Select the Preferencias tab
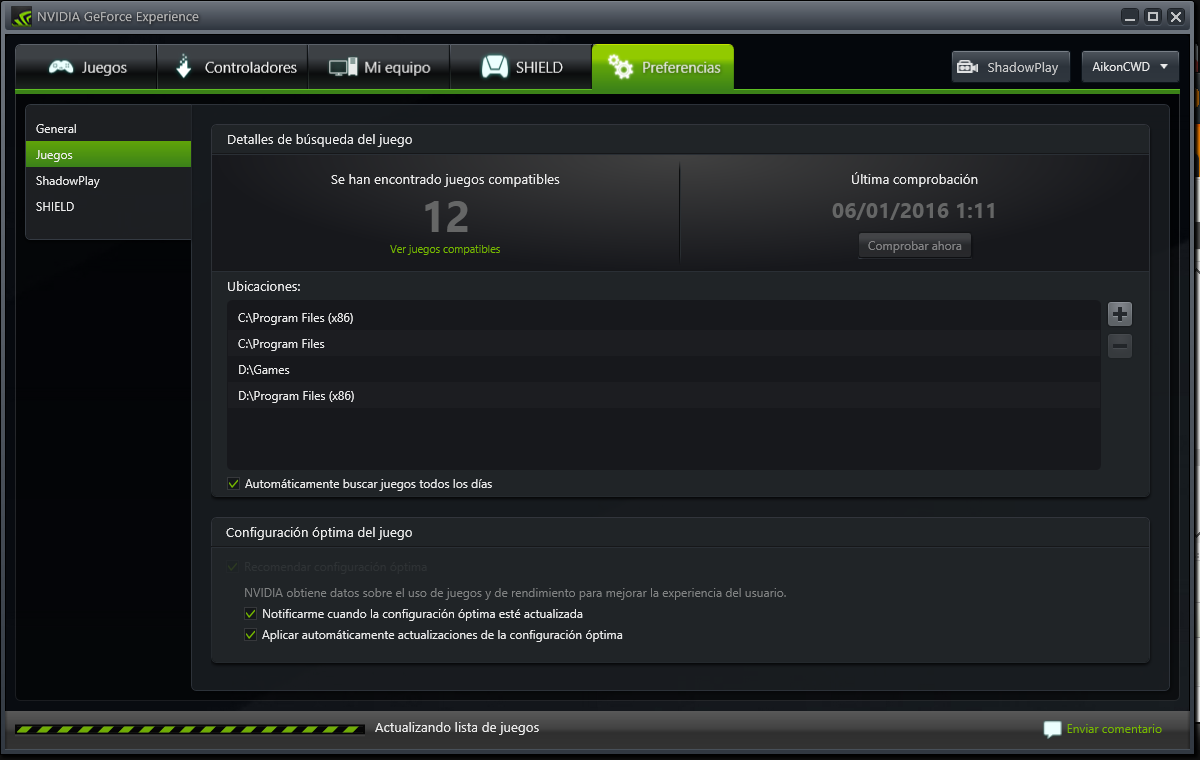This screenshot has width=1200, height=760. (x=663, y=67)
